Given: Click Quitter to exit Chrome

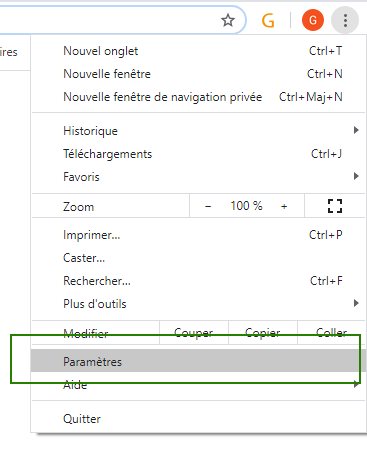Looking at the screenshot, I should click(x=198, y=419).
